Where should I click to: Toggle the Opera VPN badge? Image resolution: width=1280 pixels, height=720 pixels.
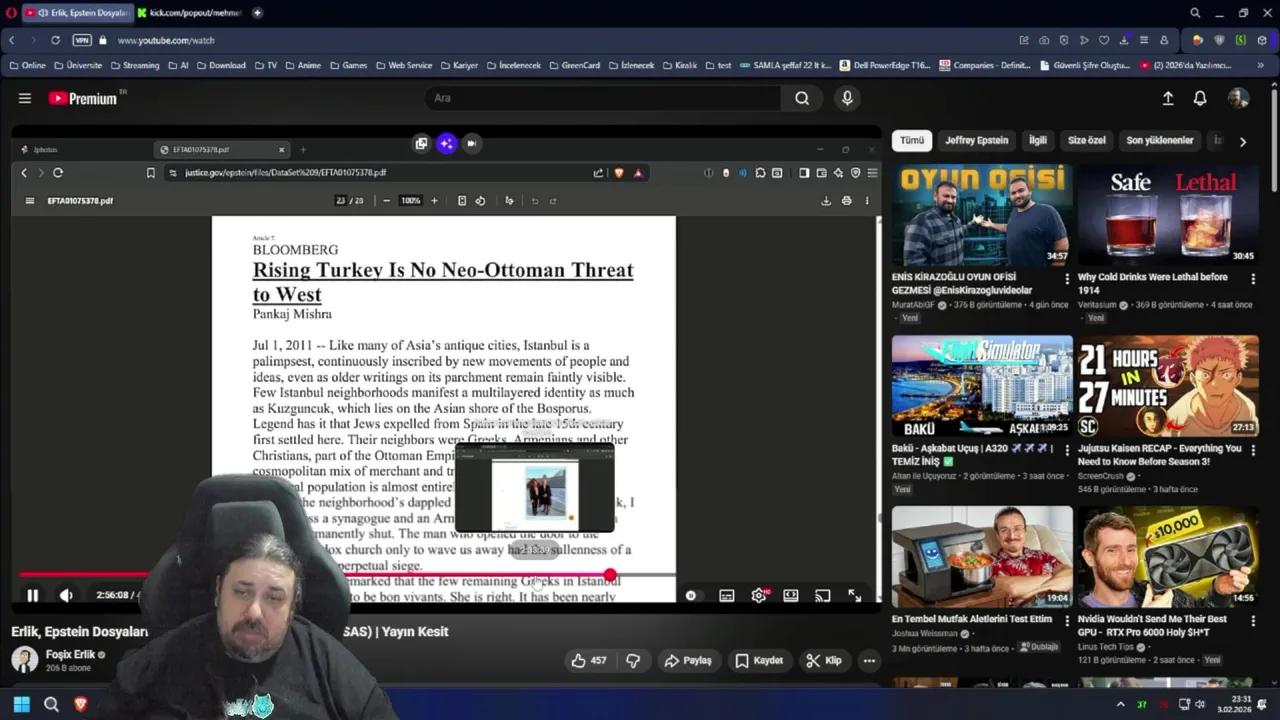82,40
